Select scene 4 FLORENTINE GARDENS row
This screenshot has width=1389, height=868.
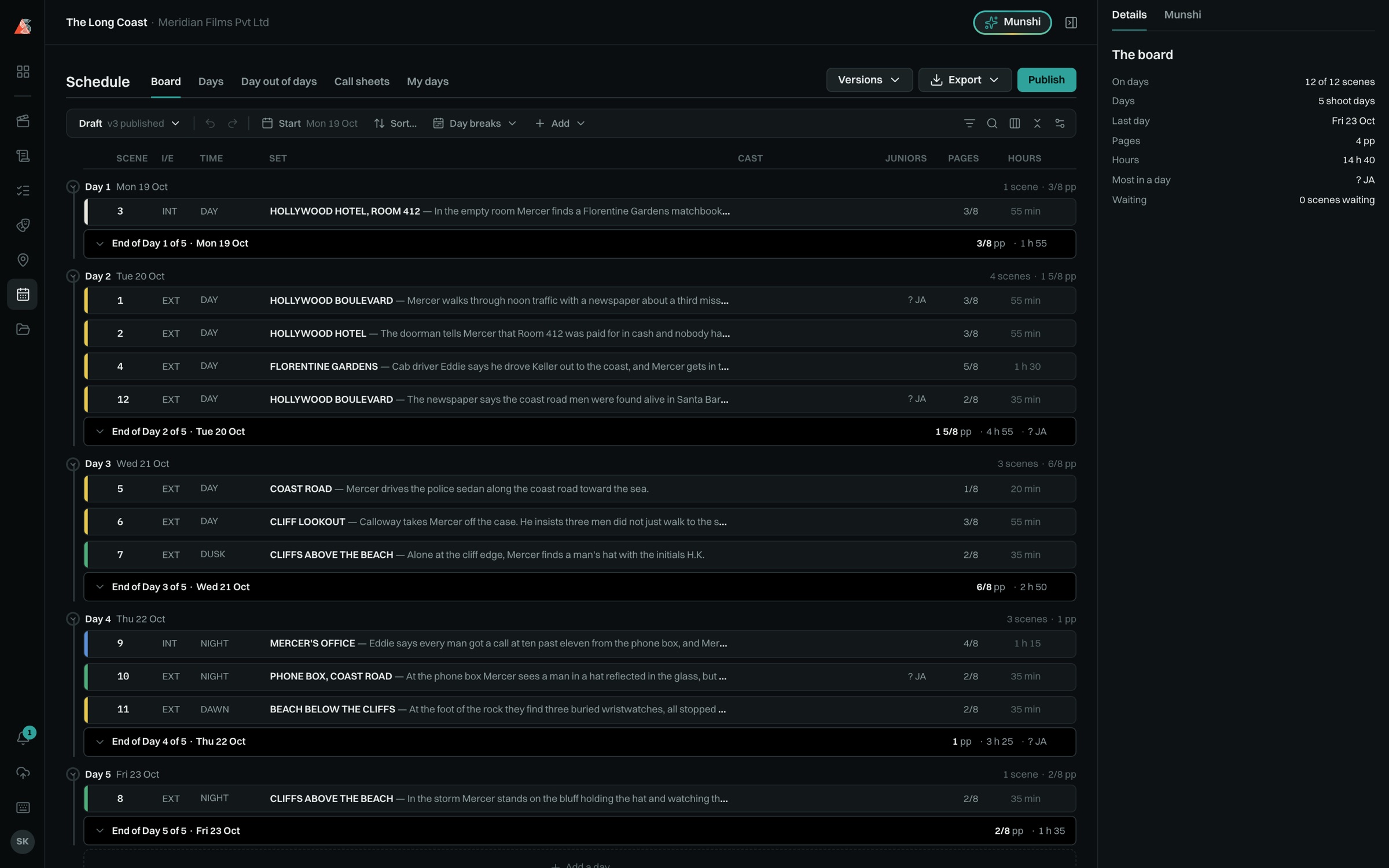click(x=580, y=366)
